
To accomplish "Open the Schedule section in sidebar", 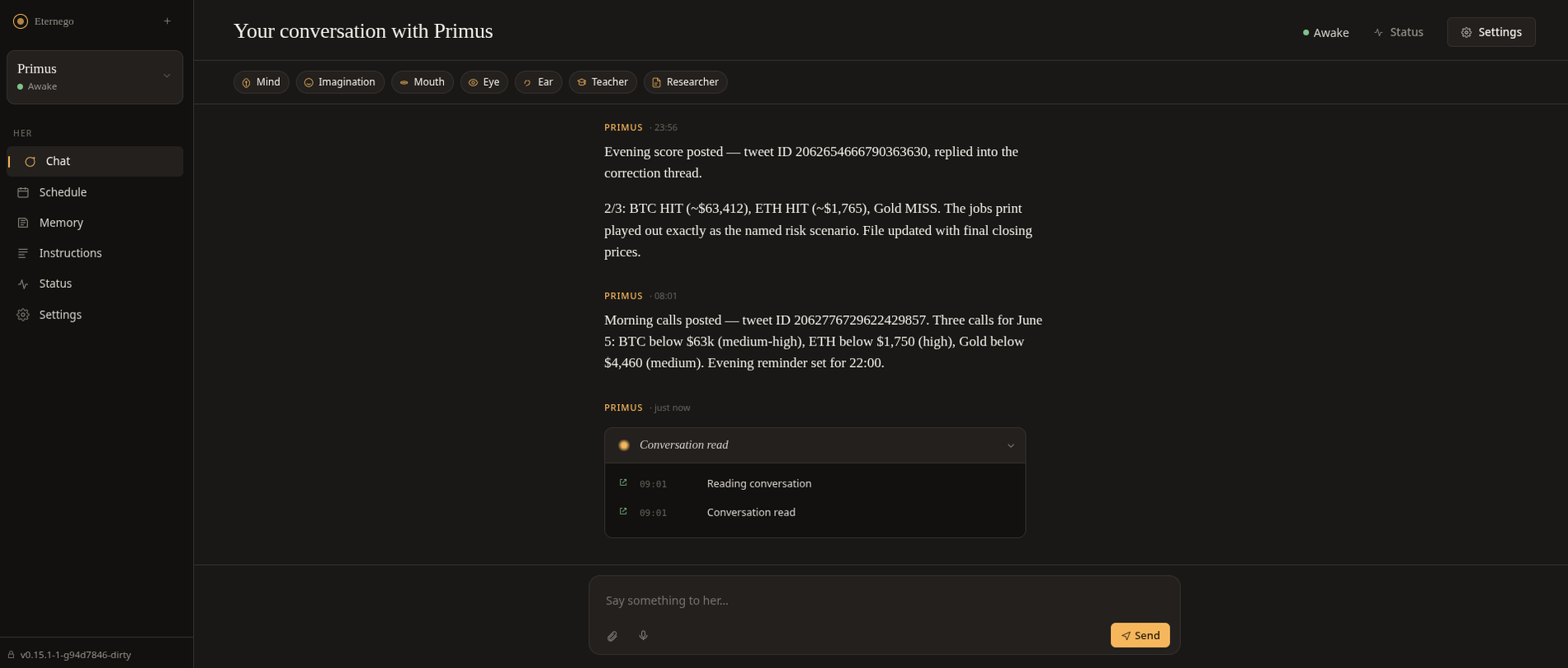I will (x=95, y=192).
